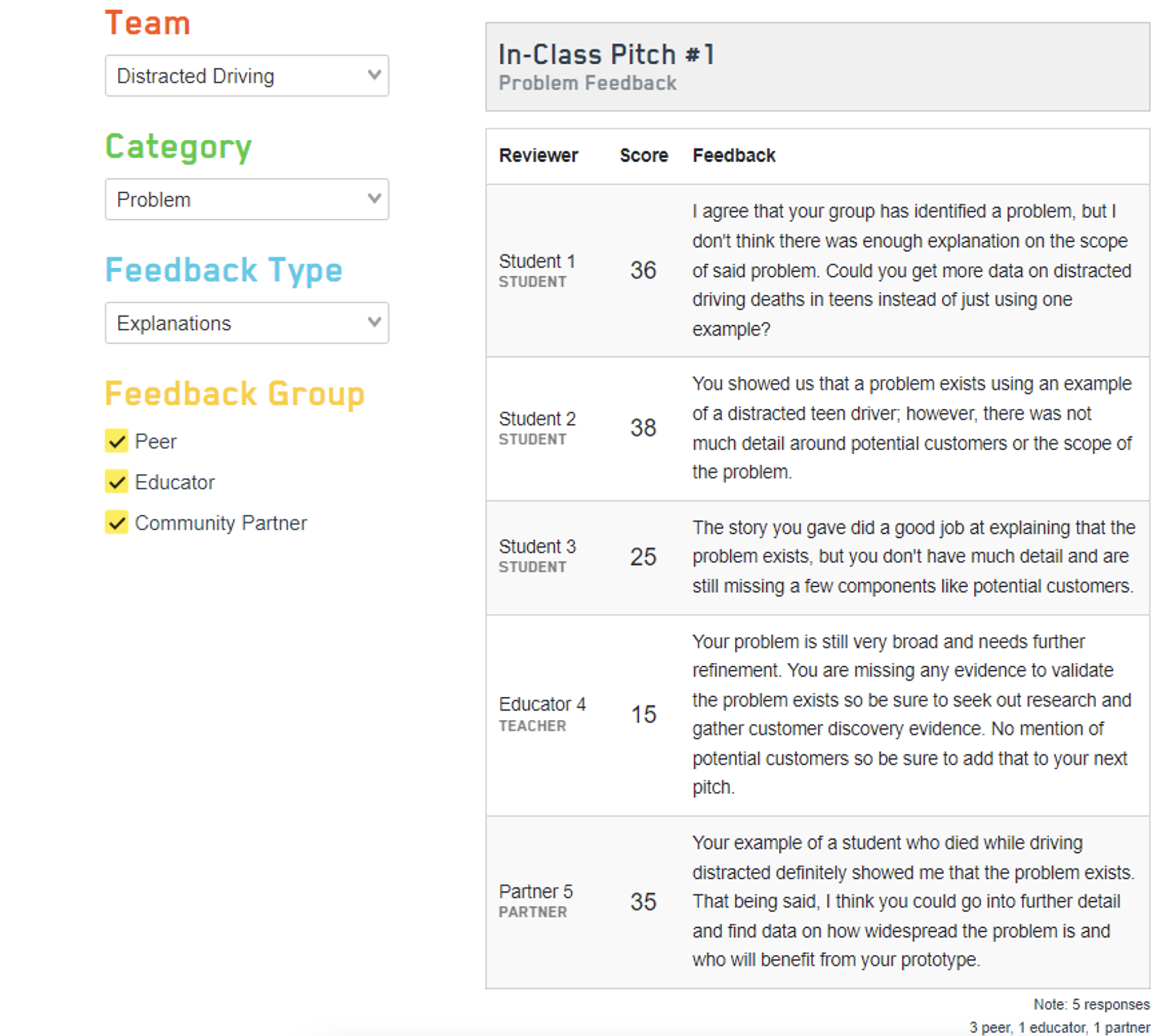The image size is (1165, 1036).
Task: Select the Student 1 reviewer name
Action: [x=537, y=262]
